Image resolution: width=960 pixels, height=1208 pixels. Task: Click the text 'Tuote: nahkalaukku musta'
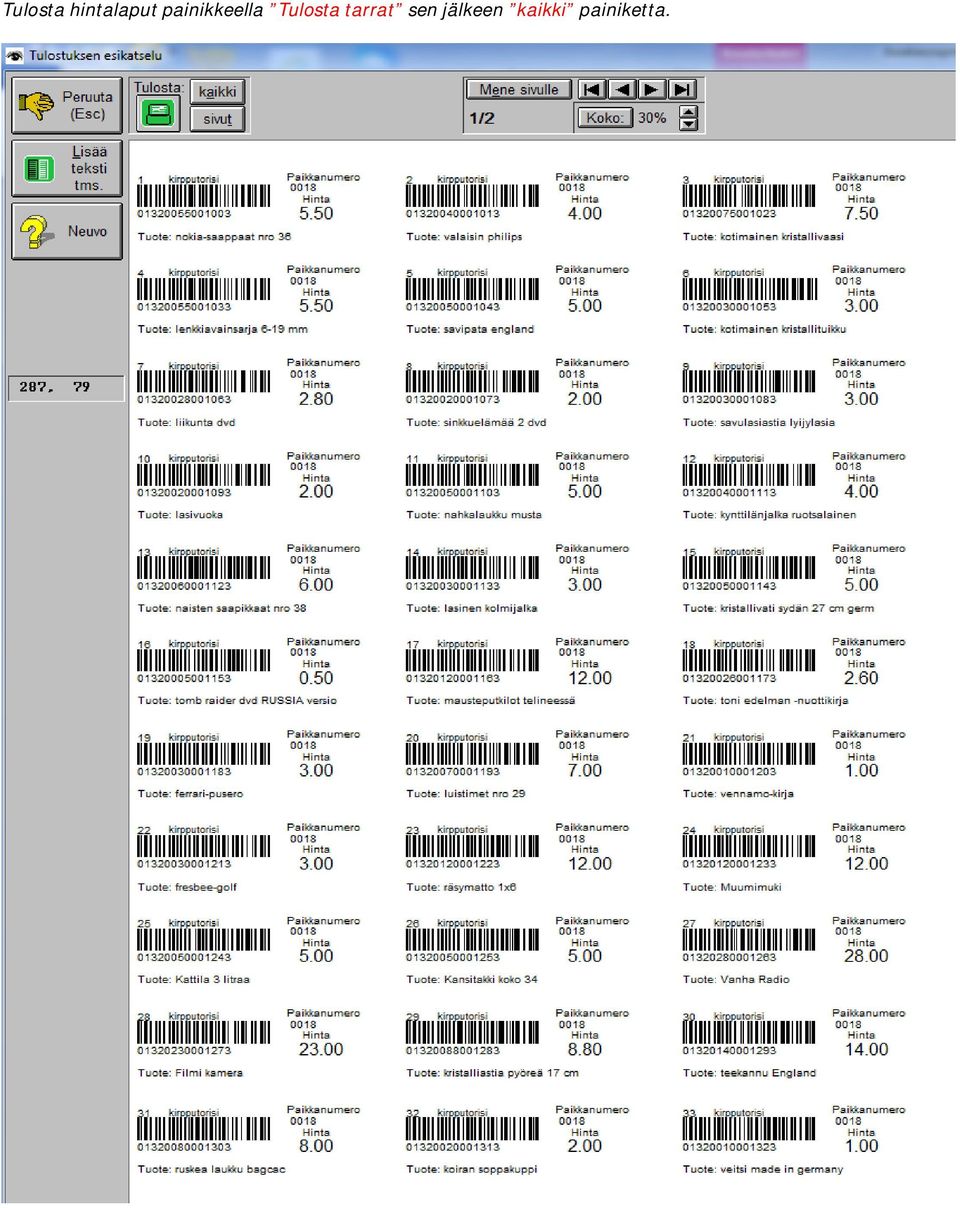point(474,515)
